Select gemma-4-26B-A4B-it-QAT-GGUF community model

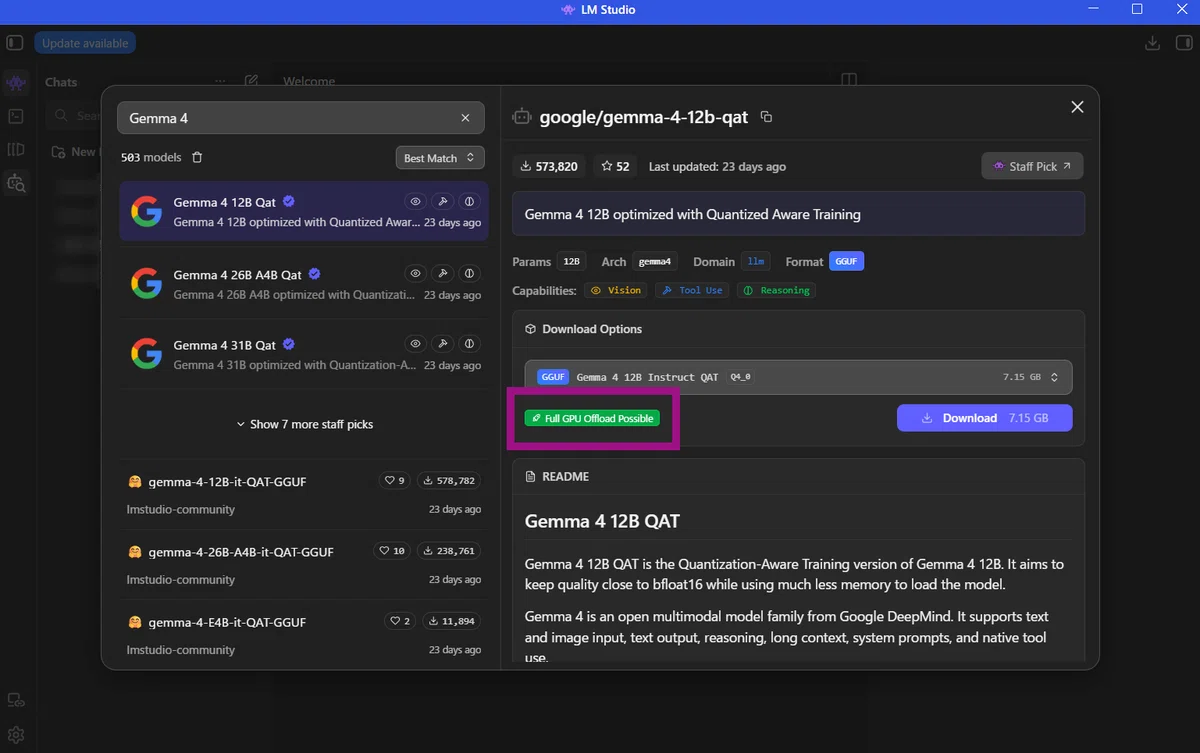click(x=304, y=565)
